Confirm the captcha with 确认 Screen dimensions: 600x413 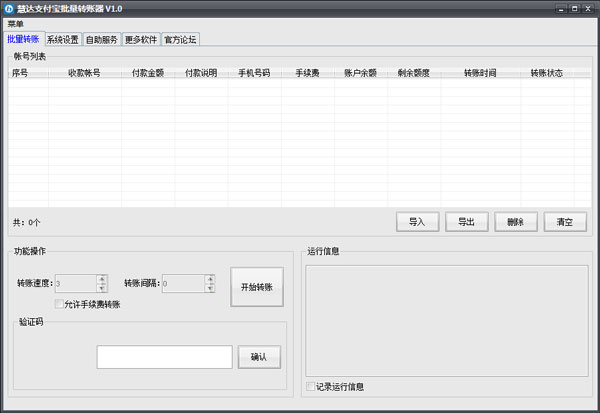pyautogui.click(x=259, y=356)
